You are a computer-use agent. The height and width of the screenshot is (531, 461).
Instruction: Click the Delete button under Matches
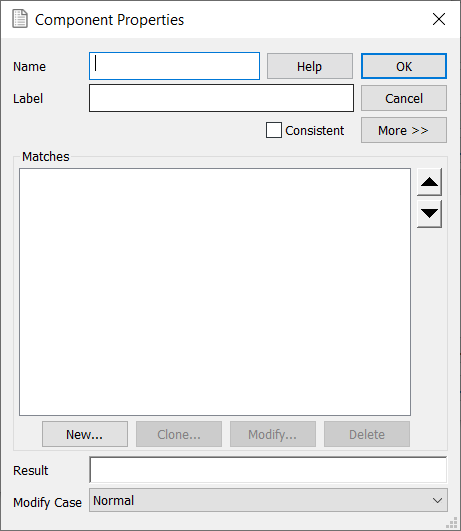367,434
